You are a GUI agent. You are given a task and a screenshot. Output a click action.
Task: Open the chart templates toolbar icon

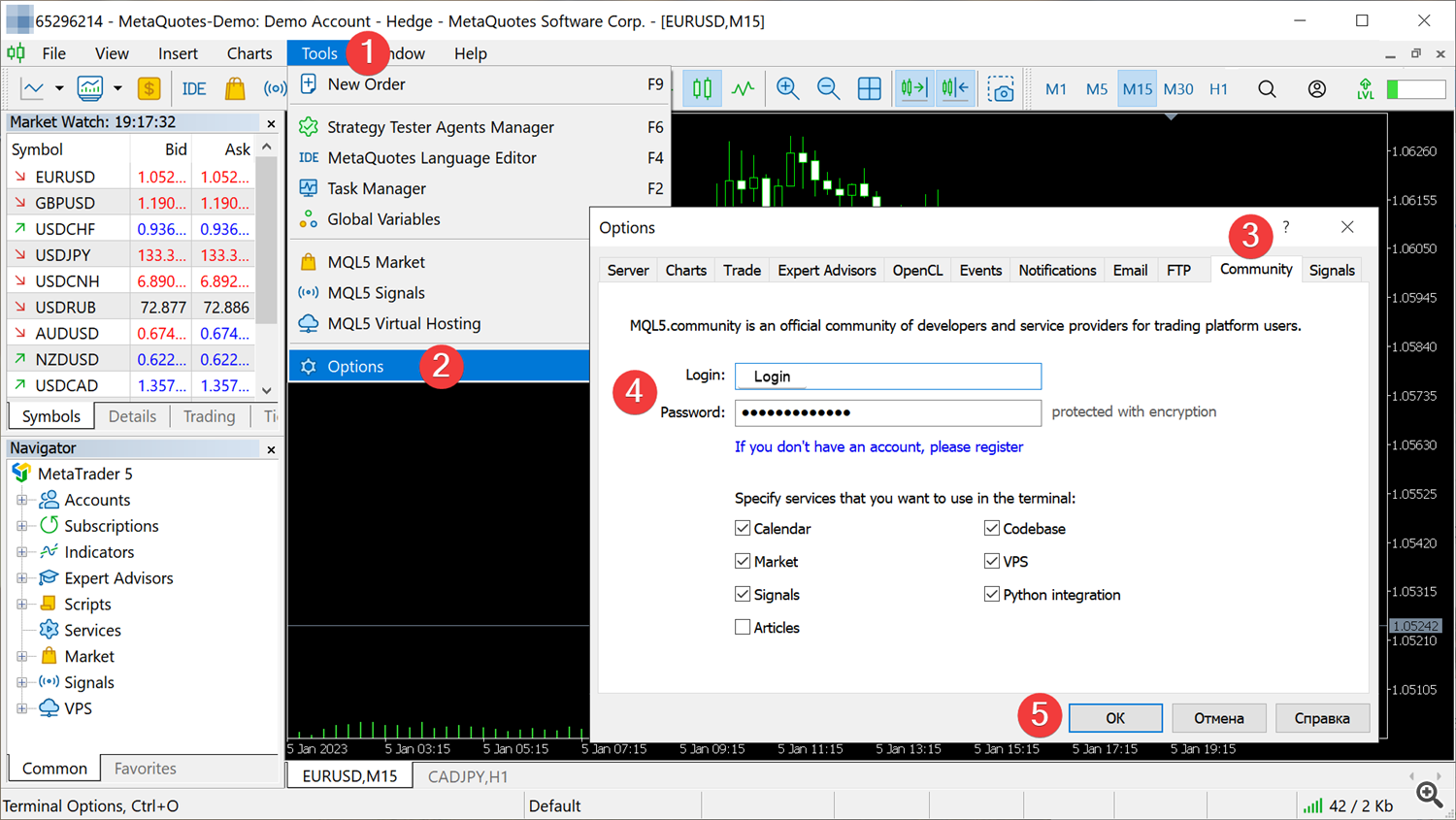[x=90, y=89]
